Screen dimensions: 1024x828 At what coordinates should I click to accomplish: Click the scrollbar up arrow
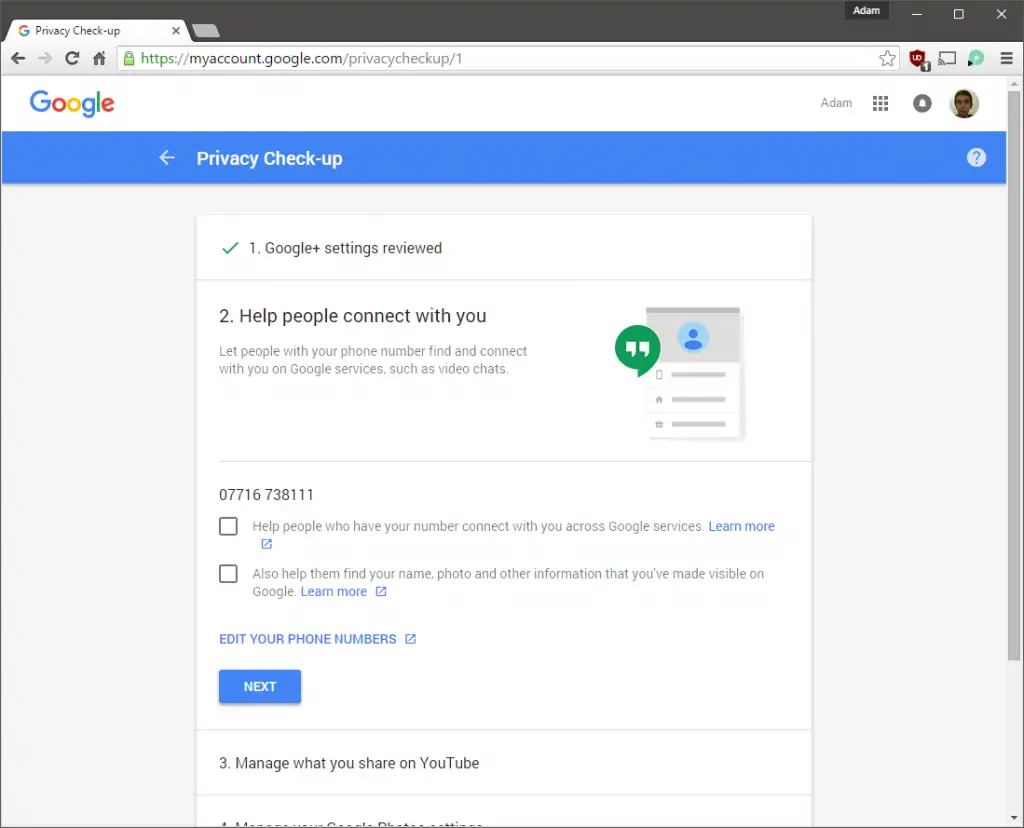click(x=1014, y=84)
